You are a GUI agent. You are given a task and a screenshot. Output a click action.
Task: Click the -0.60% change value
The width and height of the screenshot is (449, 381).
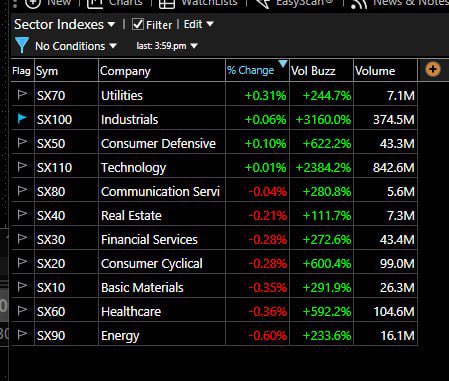pyautogui.click(x=268, y=336)
